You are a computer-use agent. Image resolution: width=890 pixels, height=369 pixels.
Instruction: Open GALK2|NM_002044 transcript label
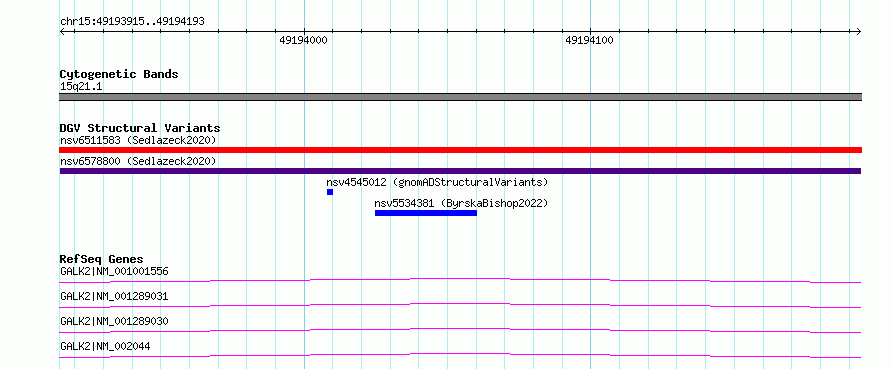105,346
